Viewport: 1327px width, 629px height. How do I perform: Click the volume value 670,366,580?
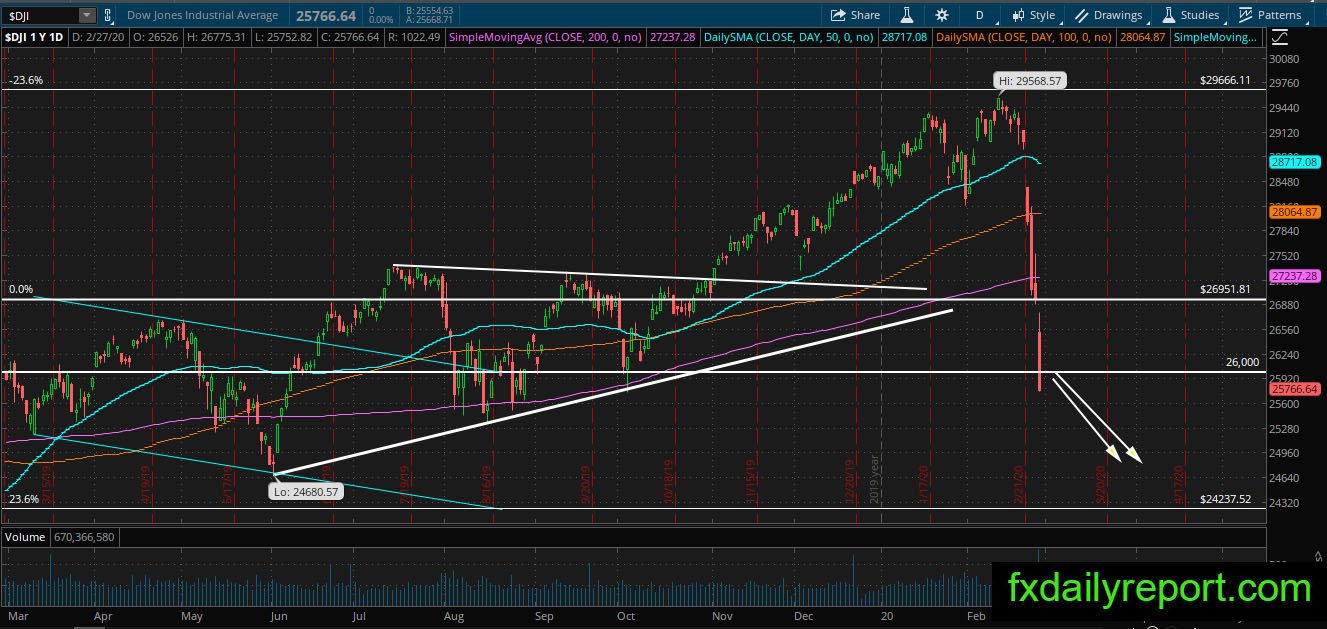pyautogui.click(x=85, y=537)
